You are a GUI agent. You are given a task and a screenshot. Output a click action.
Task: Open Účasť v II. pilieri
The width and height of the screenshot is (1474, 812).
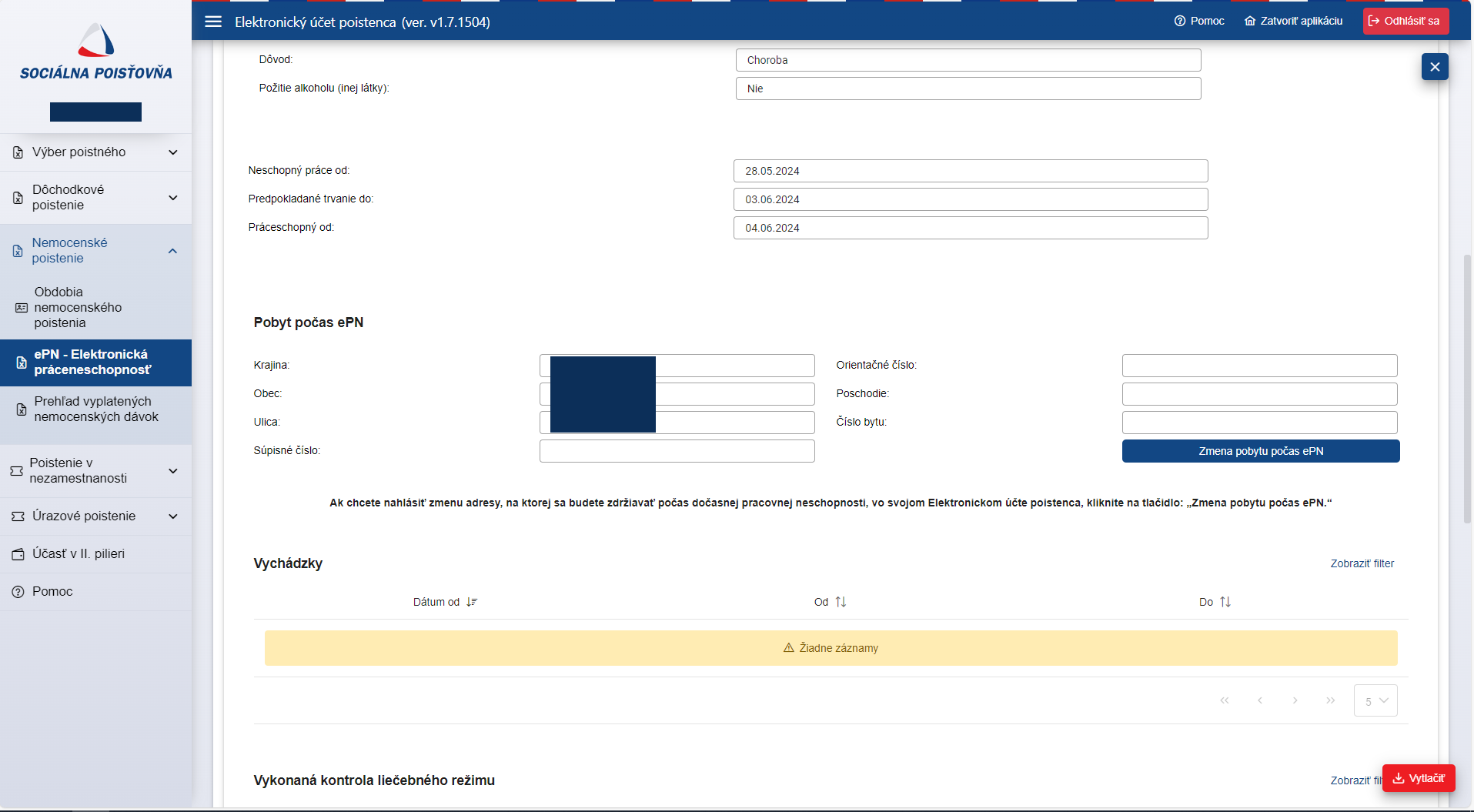coord(79,554)
